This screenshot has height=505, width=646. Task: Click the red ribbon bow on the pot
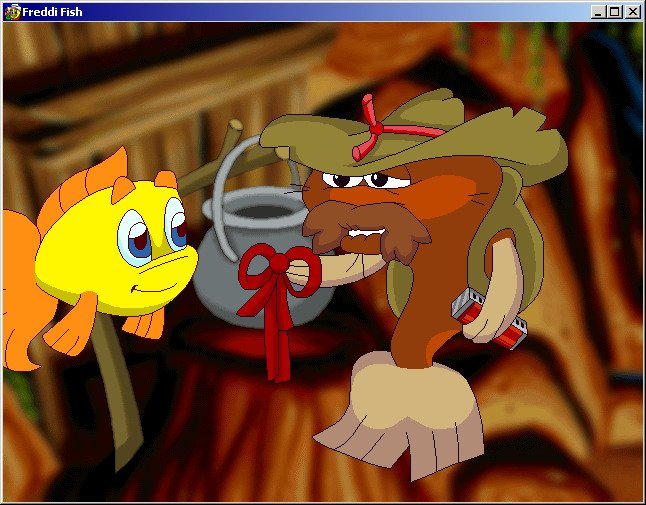point(279,311)
